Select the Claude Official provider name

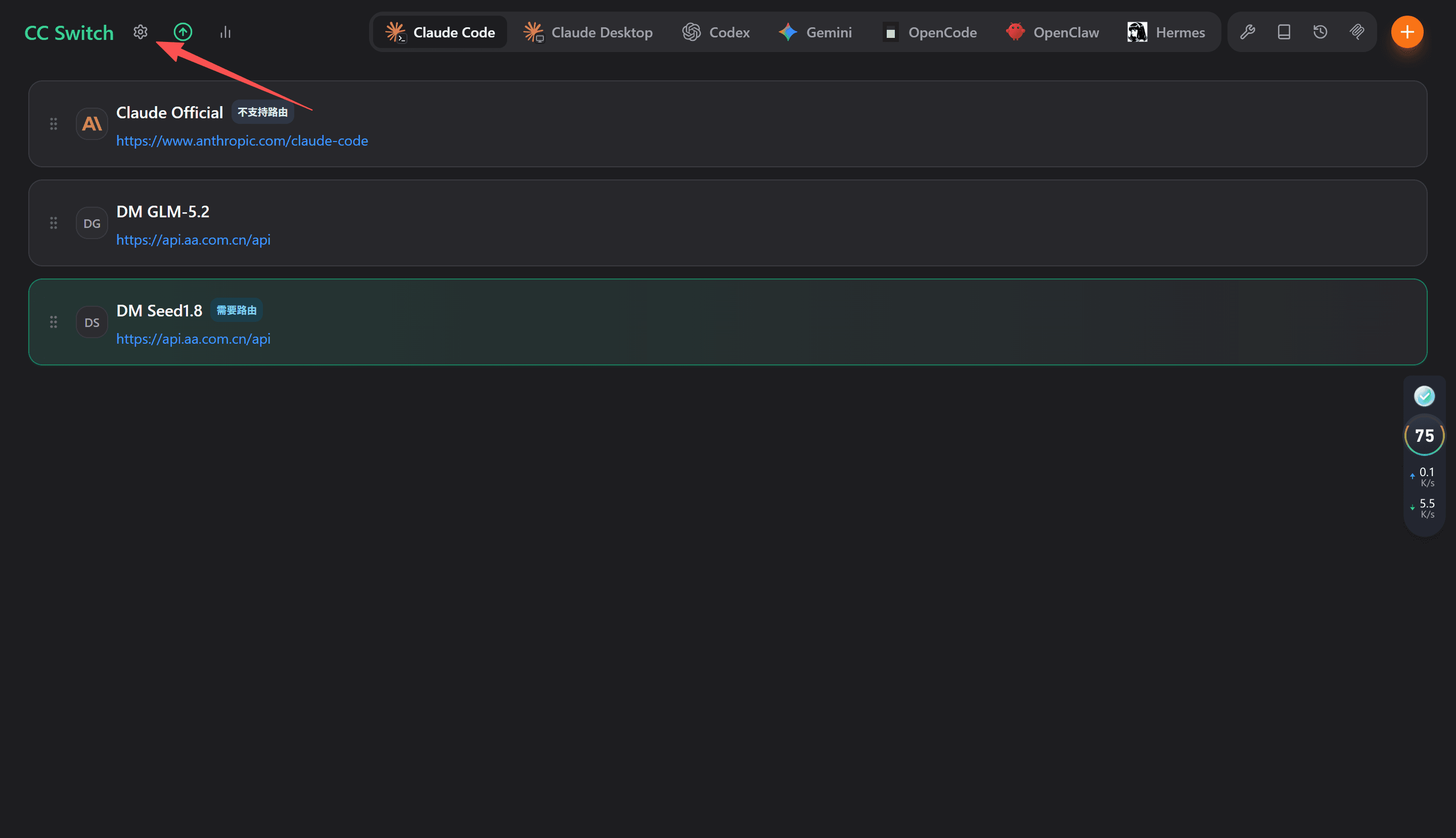pyautogui.click(x=169, y=113)
